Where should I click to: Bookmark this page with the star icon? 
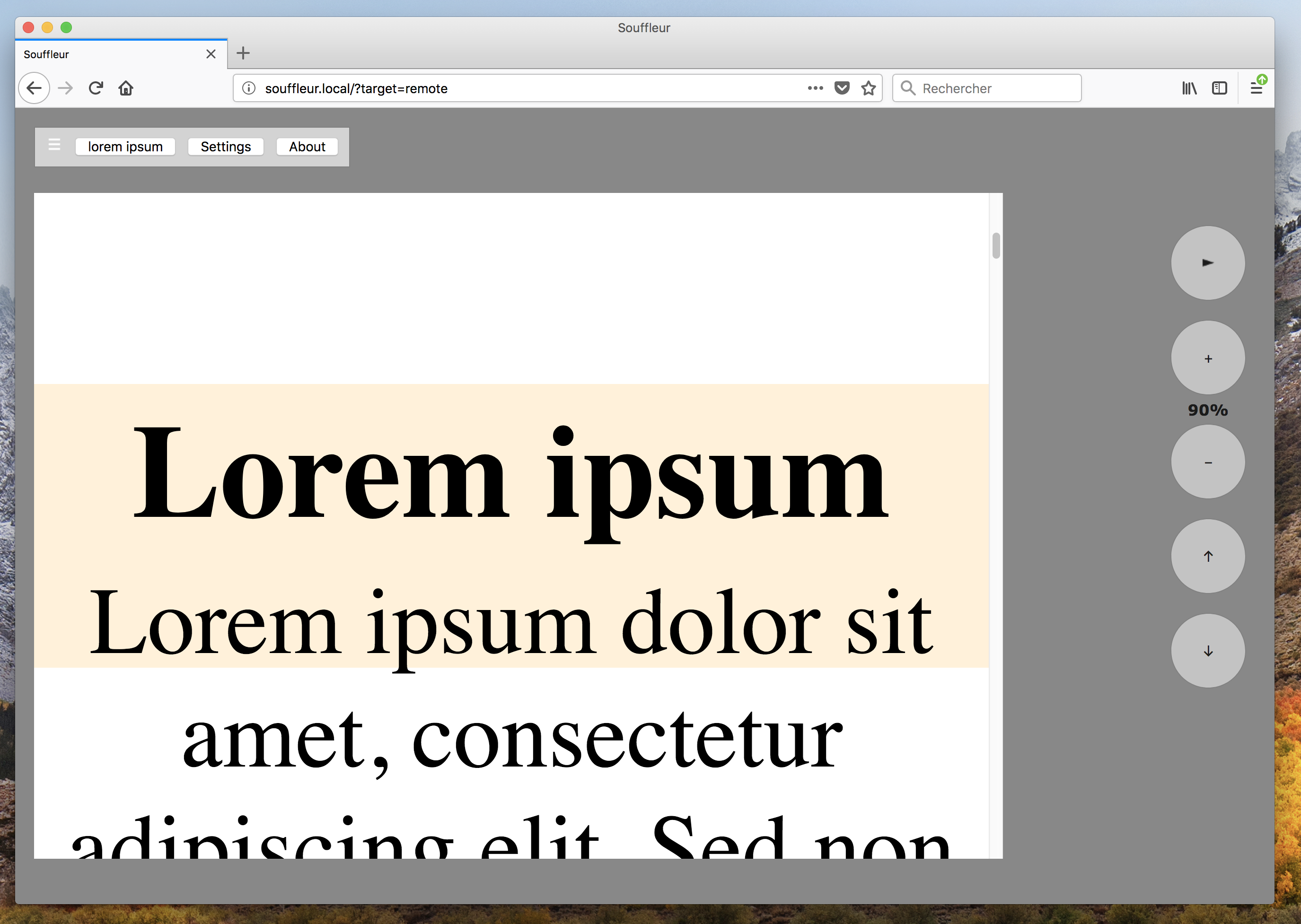[x=868, y=88]
